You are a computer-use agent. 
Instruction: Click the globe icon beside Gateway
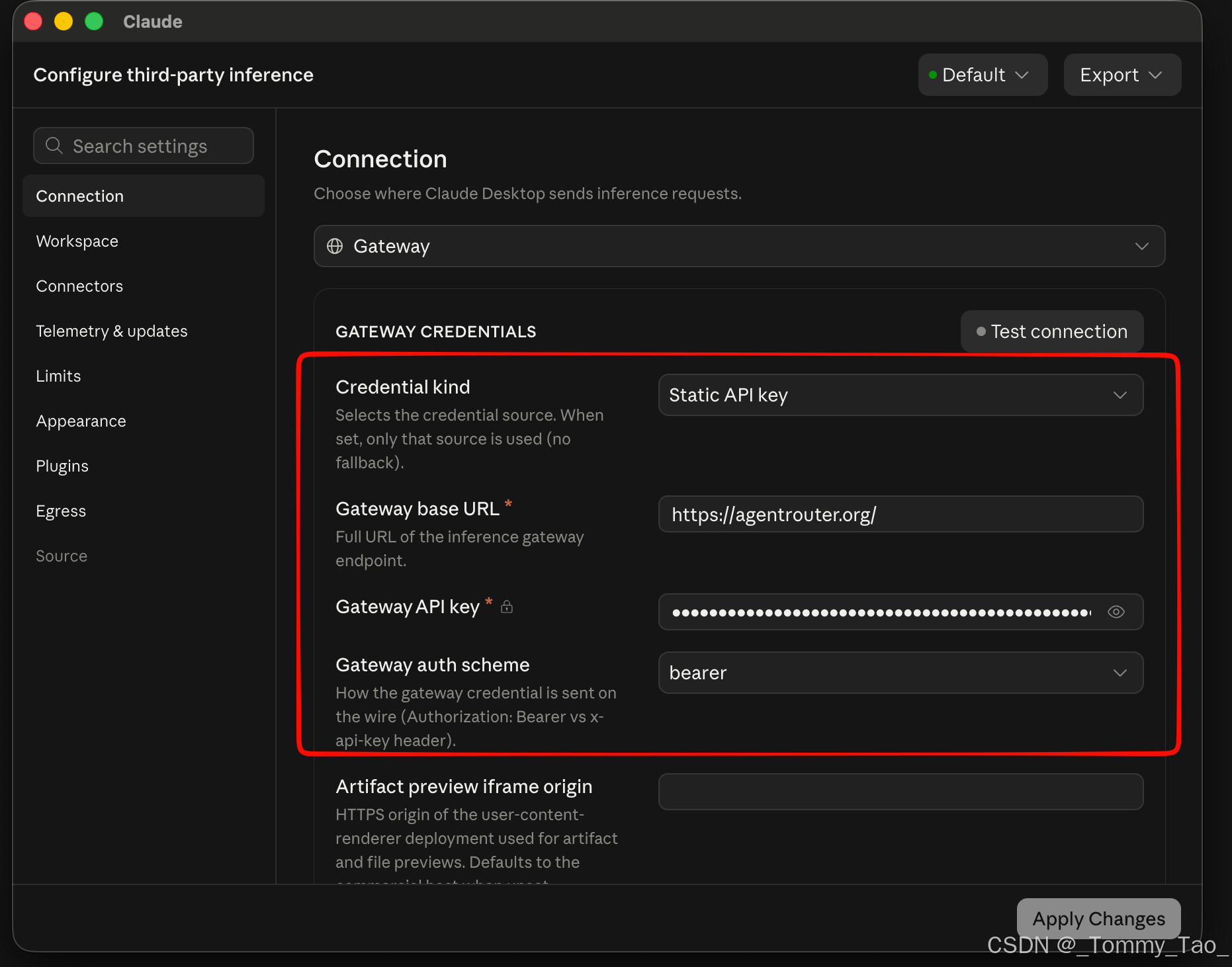coord(335,246)
